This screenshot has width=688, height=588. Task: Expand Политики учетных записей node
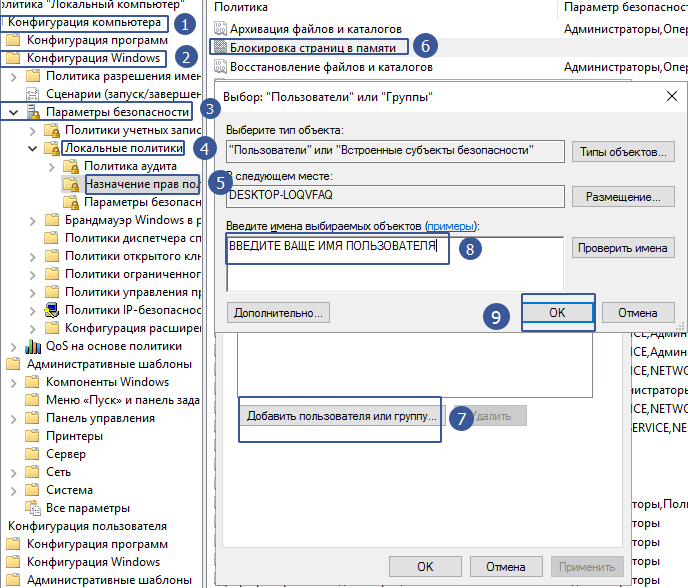pyautogui.click(x=32, y=131)
